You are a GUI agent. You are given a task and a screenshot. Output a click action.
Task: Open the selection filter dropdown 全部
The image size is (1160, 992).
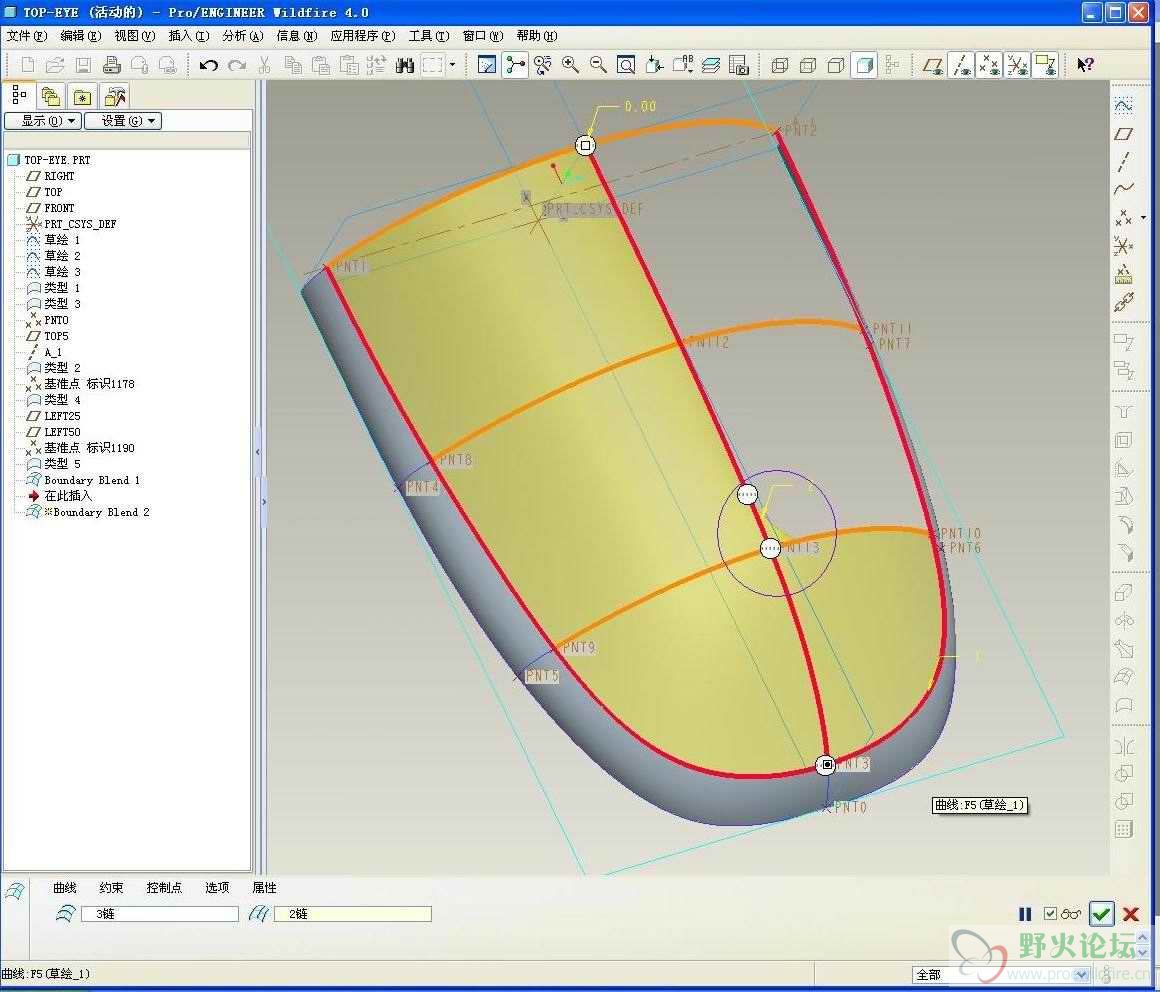(x=1002, y=975)
